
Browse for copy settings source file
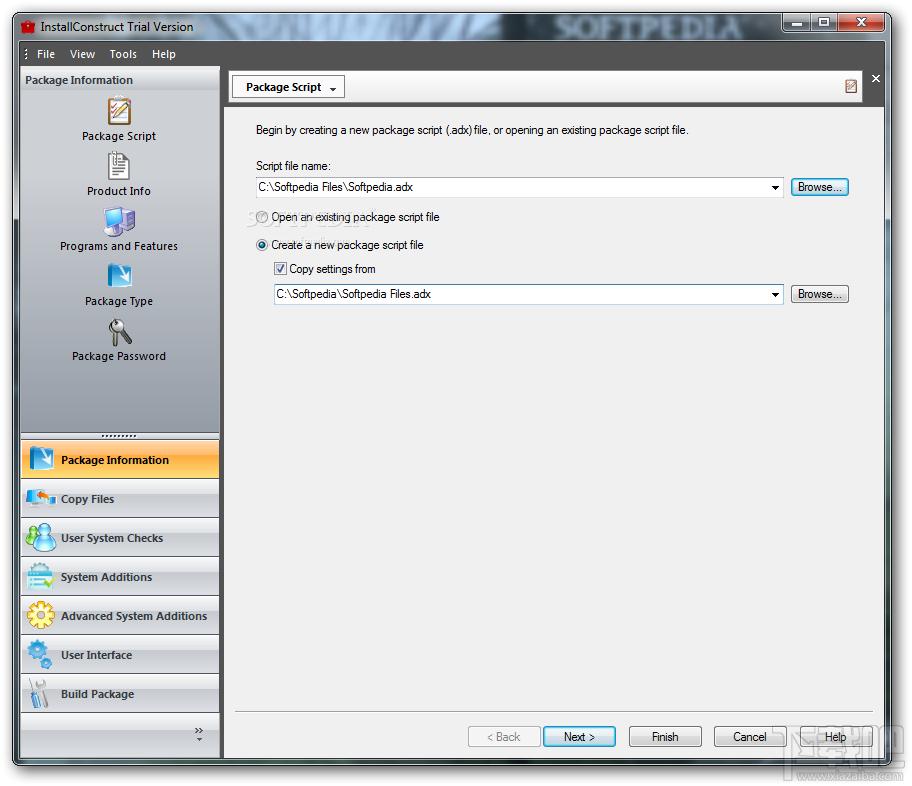tap(820, 294)
